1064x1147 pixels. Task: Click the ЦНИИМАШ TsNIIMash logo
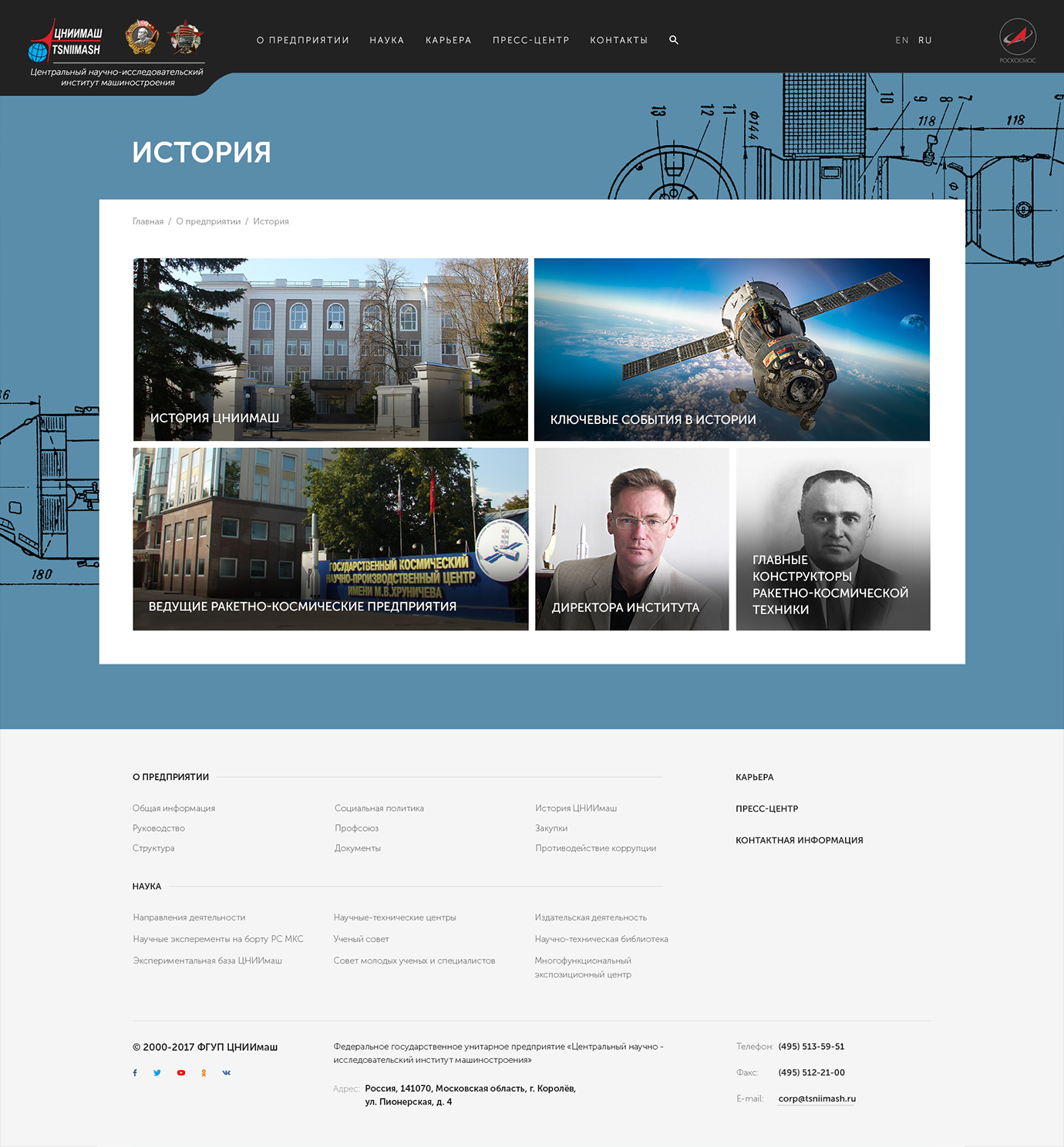(66, 42)
